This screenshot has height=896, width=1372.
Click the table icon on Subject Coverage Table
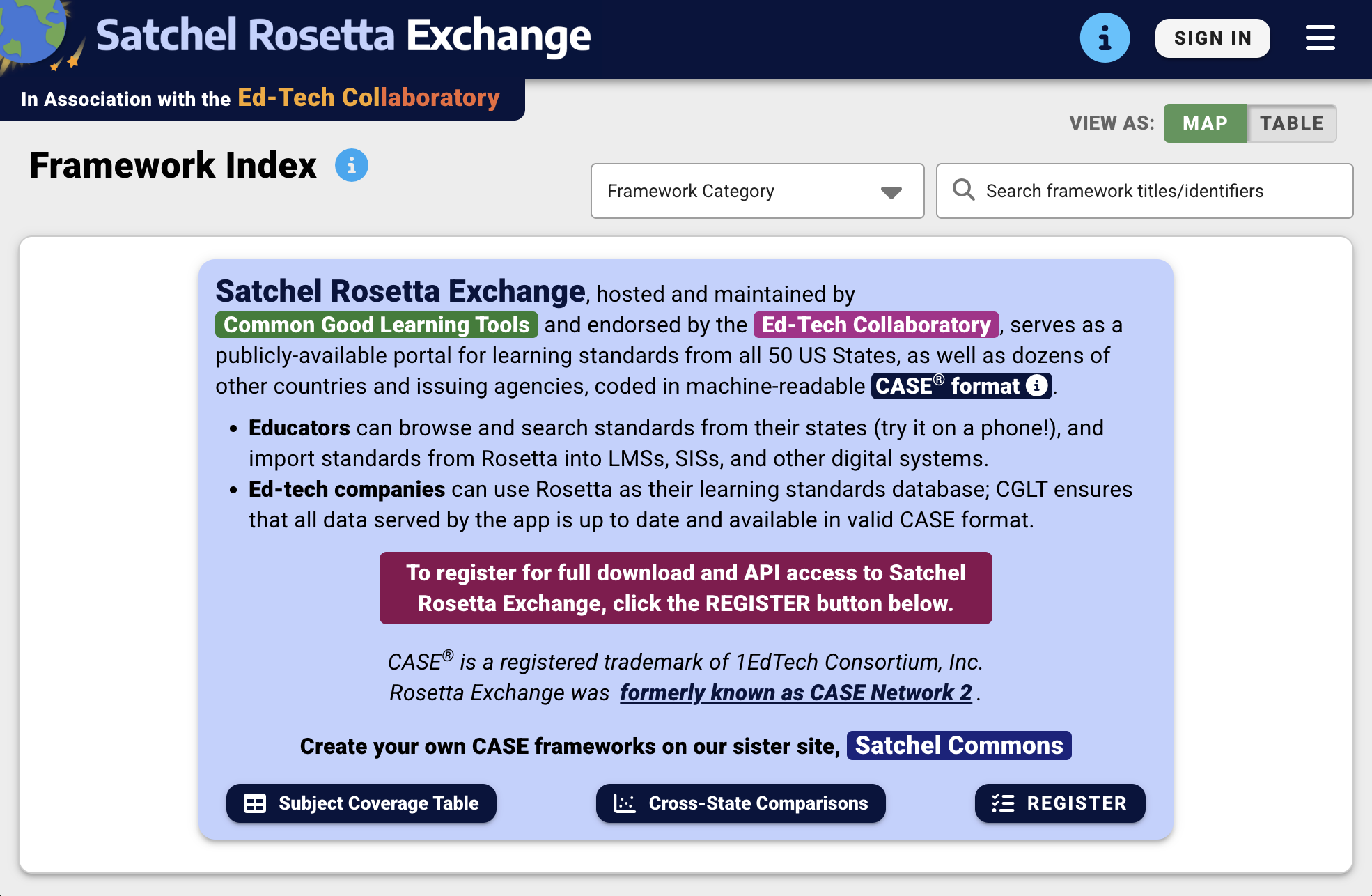pyautogui.click(x=255, y=803)
